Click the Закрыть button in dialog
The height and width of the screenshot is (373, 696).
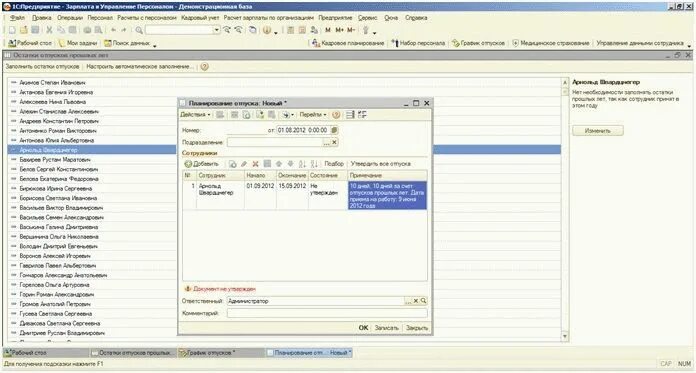pos(417,328)
